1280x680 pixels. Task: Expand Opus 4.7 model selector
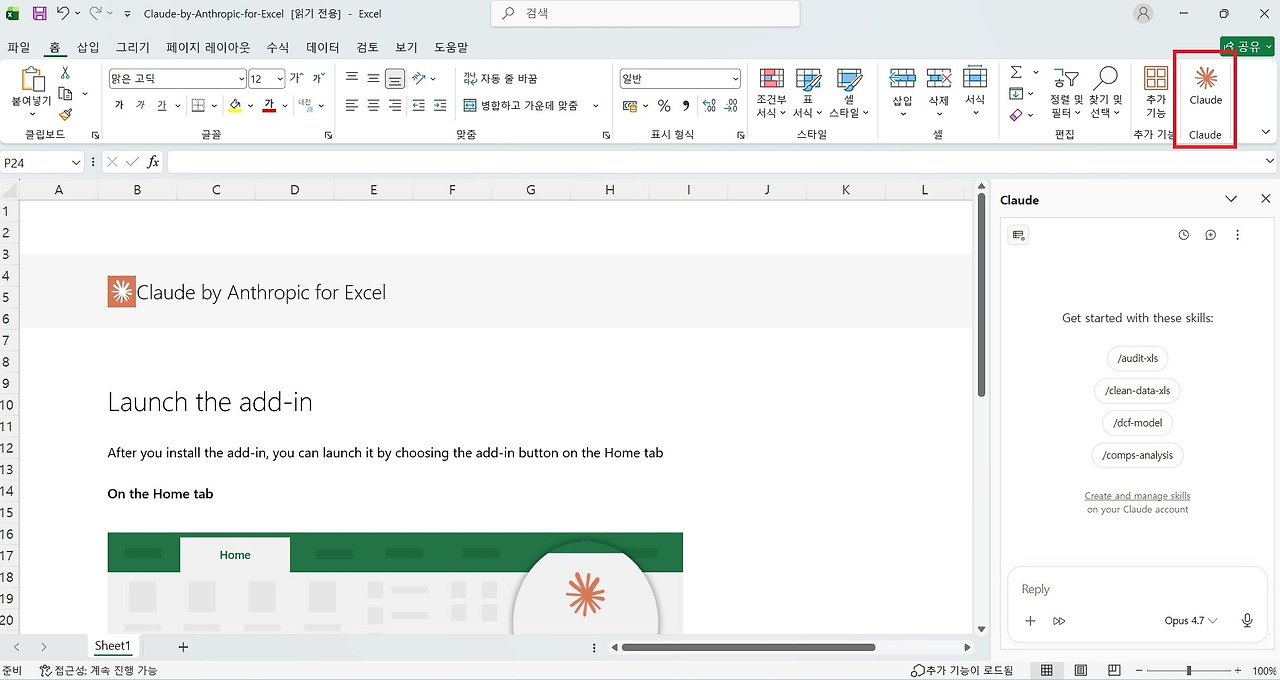[x=1191, y=621]
